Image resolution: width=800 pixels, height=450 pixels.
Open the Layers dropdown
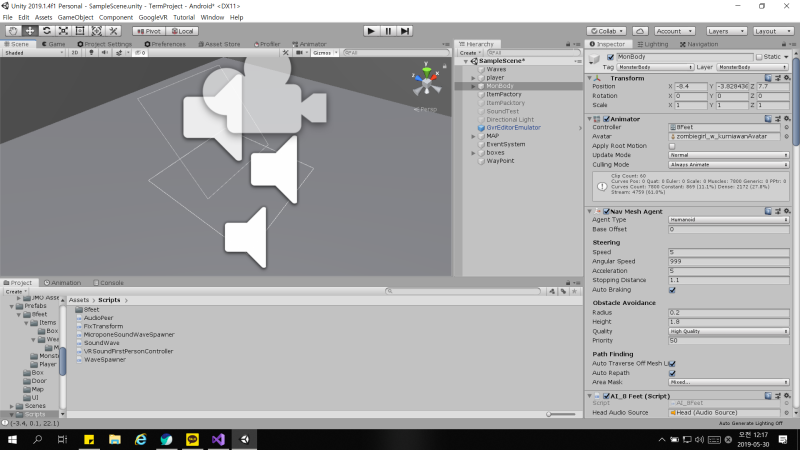(x=726, y=31)
